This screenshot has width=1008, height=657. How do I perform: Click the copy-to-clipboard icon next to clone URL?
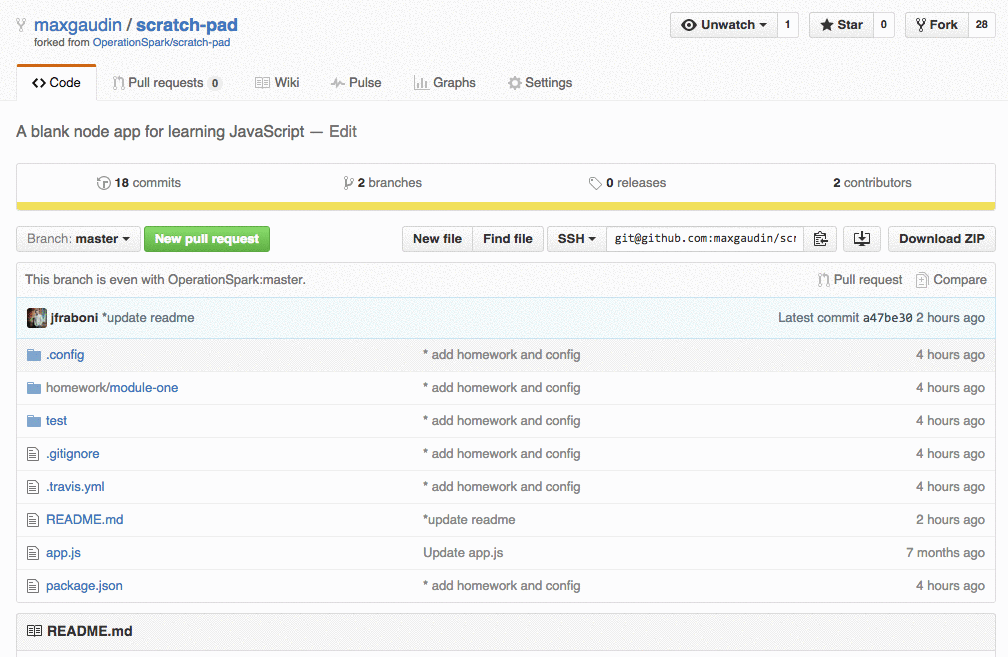tap(820, 238)
